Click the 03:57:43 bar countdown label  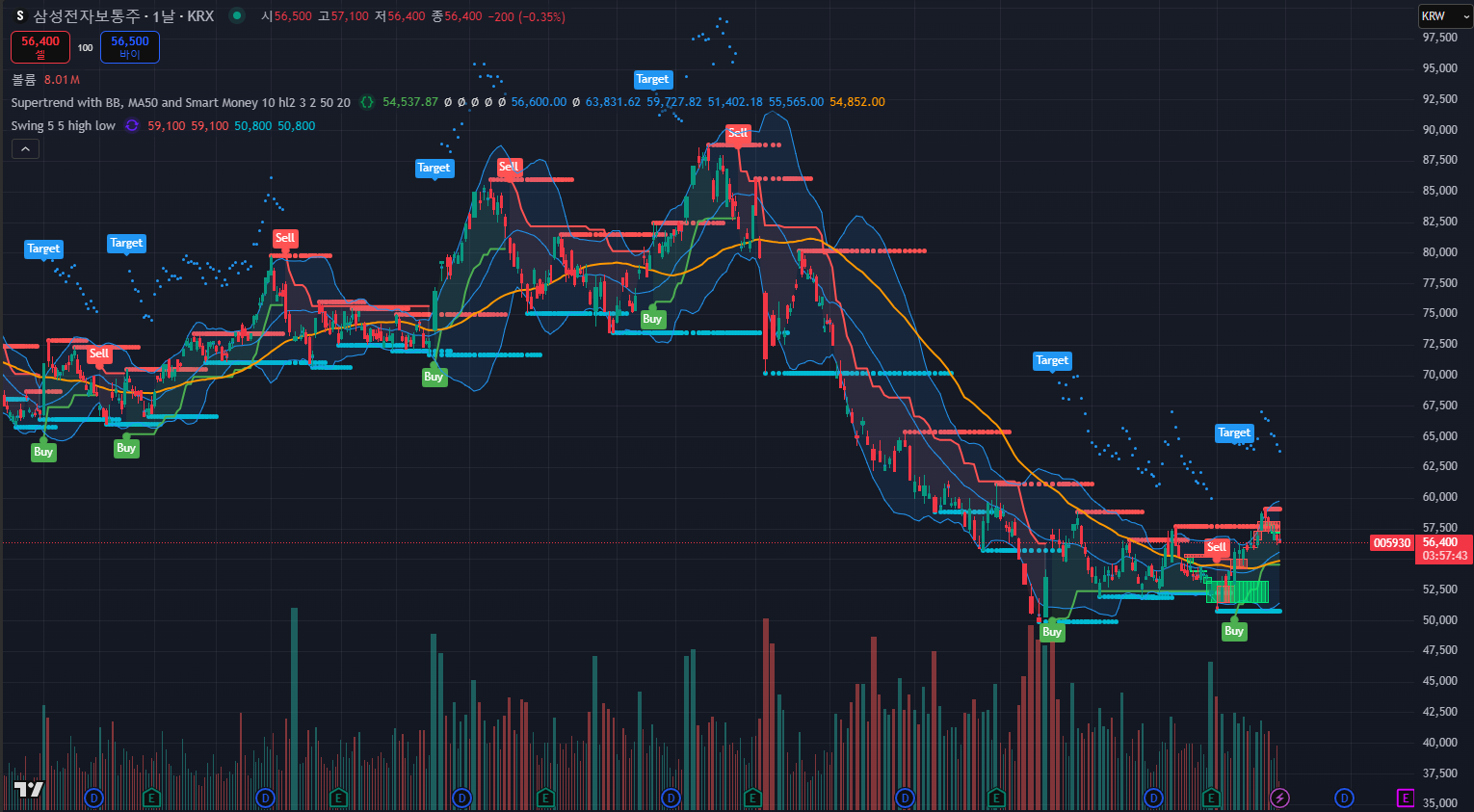1445,556
